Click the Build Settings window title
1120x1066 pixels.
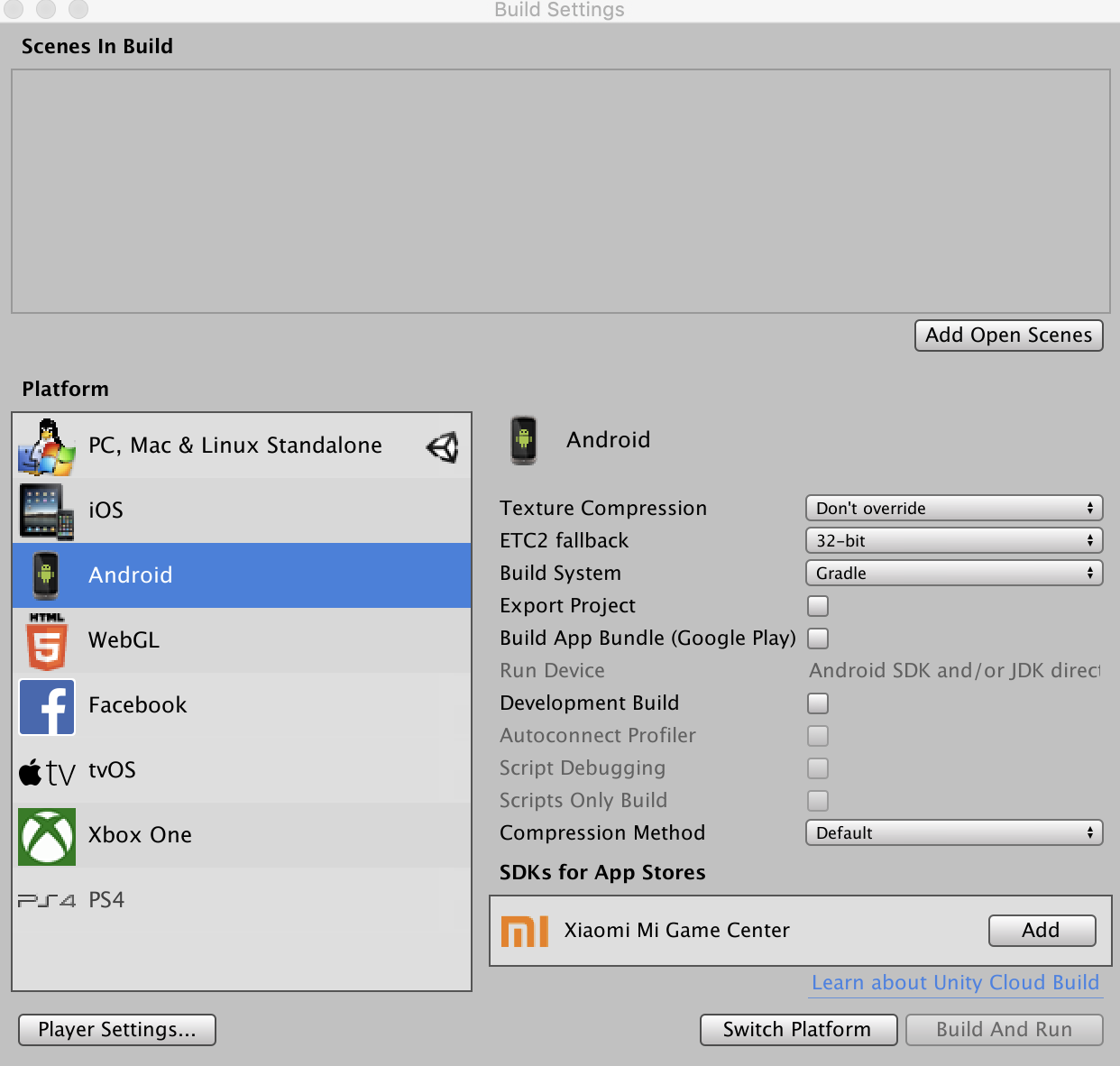coord(559,10)
